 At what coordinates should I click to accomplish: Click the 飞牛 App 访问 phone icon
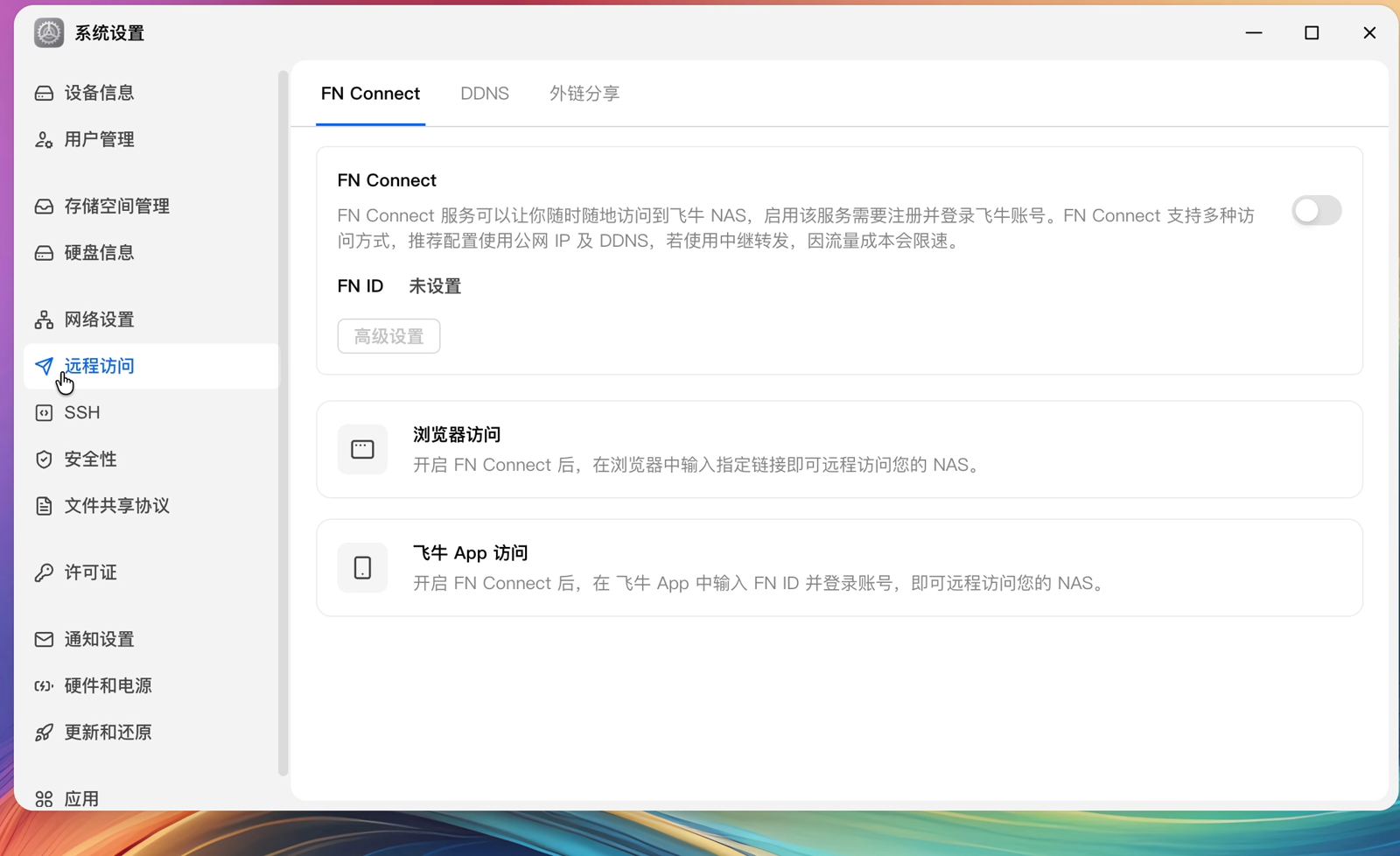pos(362,567)
